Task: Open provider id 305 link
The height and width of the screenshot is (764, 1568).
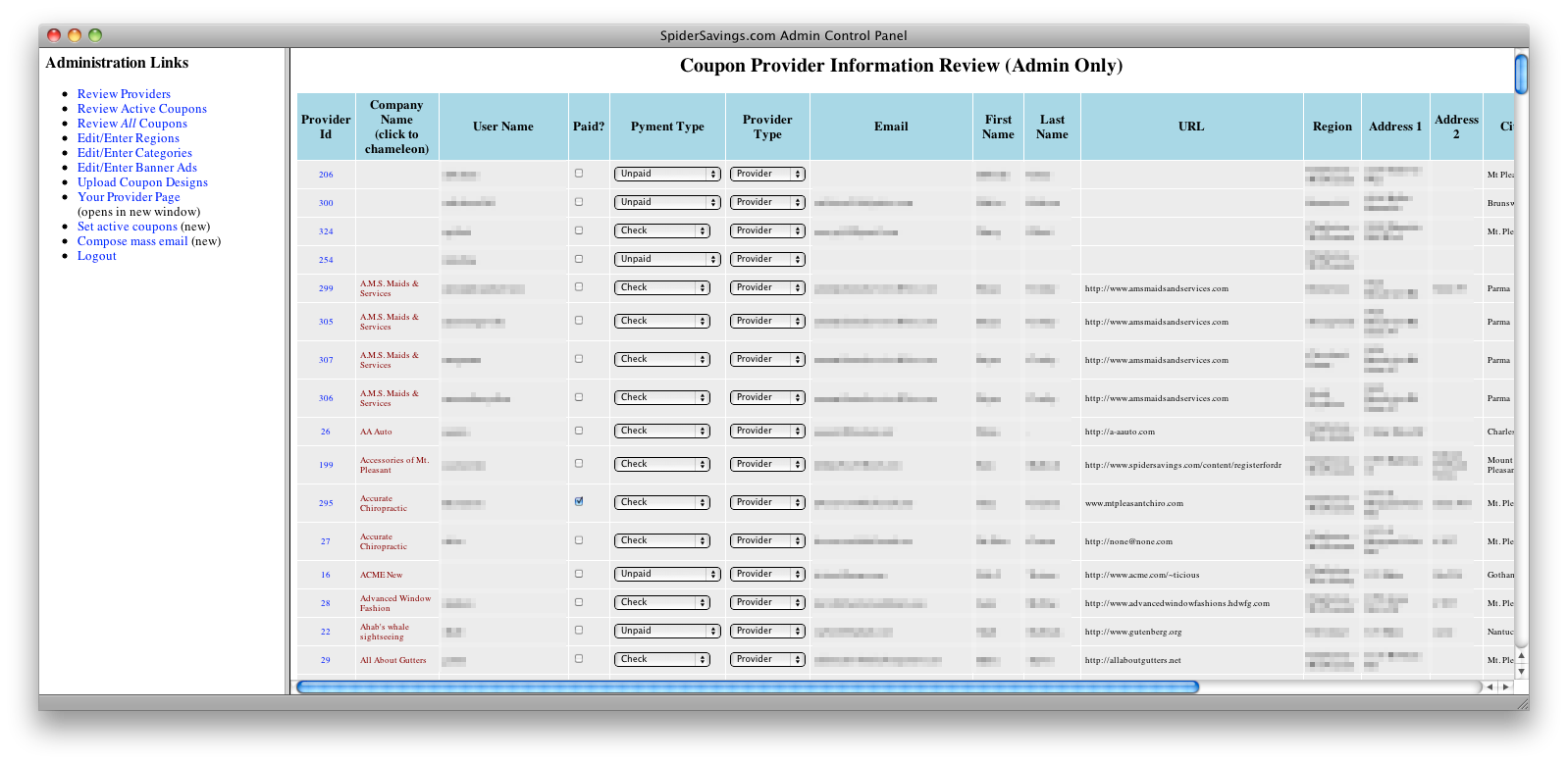Action: (326, 322)
